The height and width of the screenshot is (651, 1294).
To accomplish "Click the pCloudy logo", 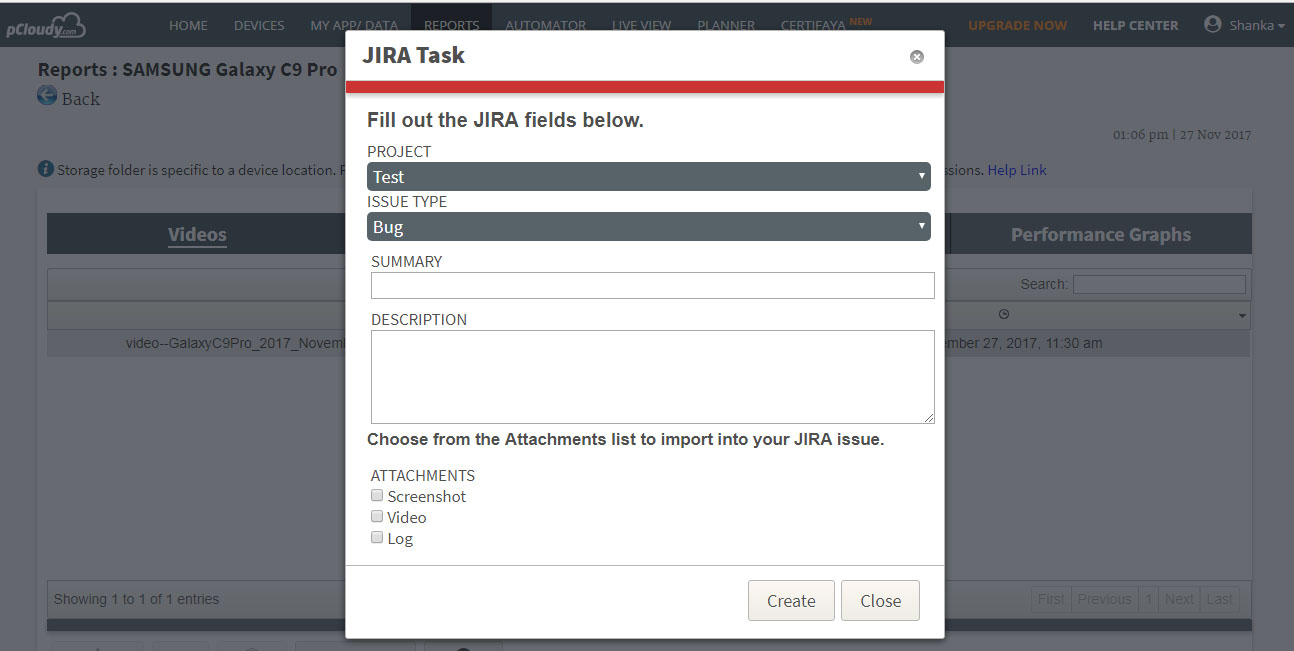I will coord(46,26).
